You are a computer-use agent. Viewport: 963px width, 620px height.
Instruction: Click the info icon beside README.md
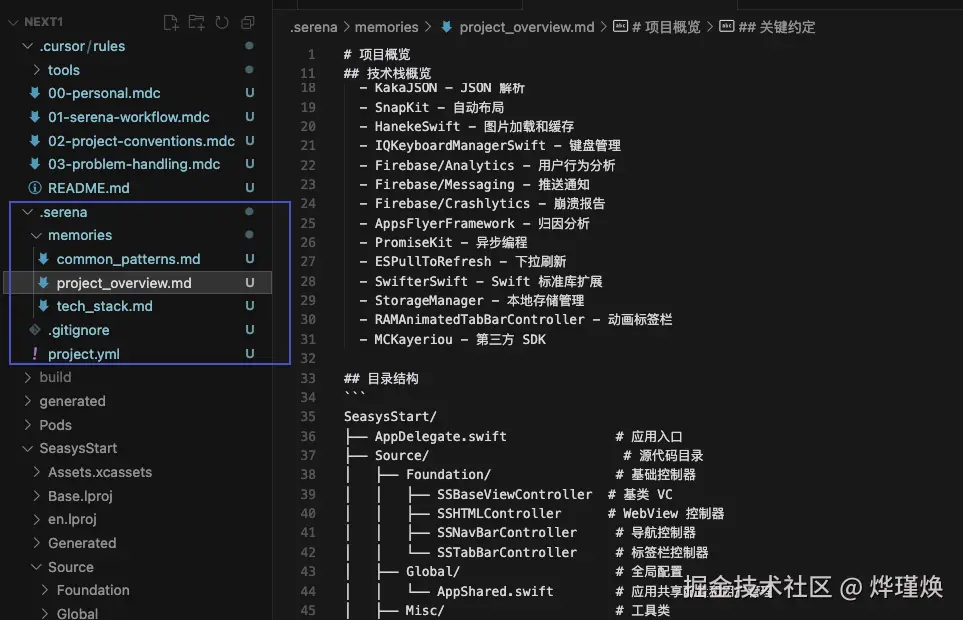35,188
